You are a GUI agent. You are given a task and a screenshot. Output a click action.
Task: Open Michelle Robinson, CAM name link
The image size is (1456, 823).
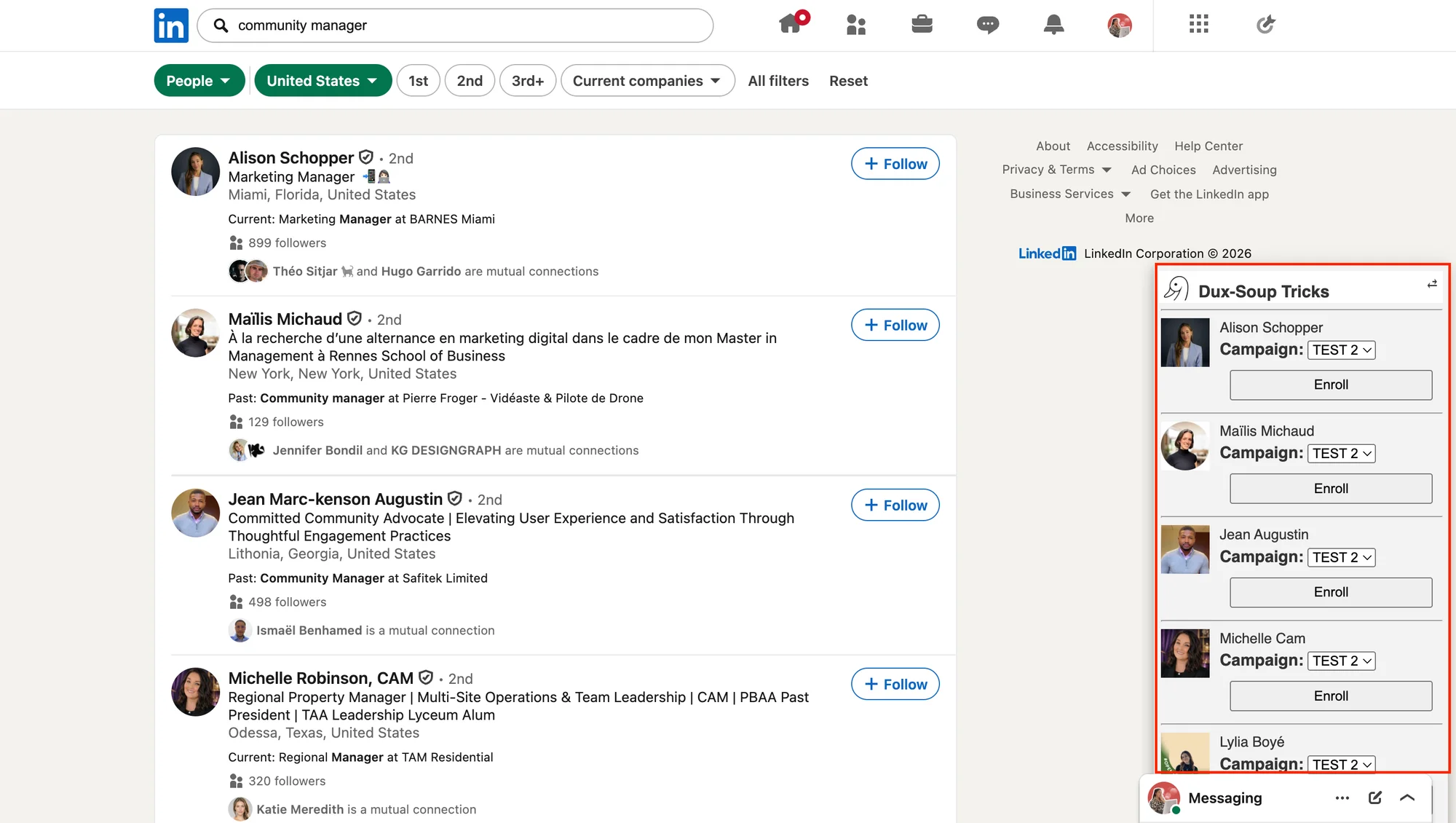321,678
